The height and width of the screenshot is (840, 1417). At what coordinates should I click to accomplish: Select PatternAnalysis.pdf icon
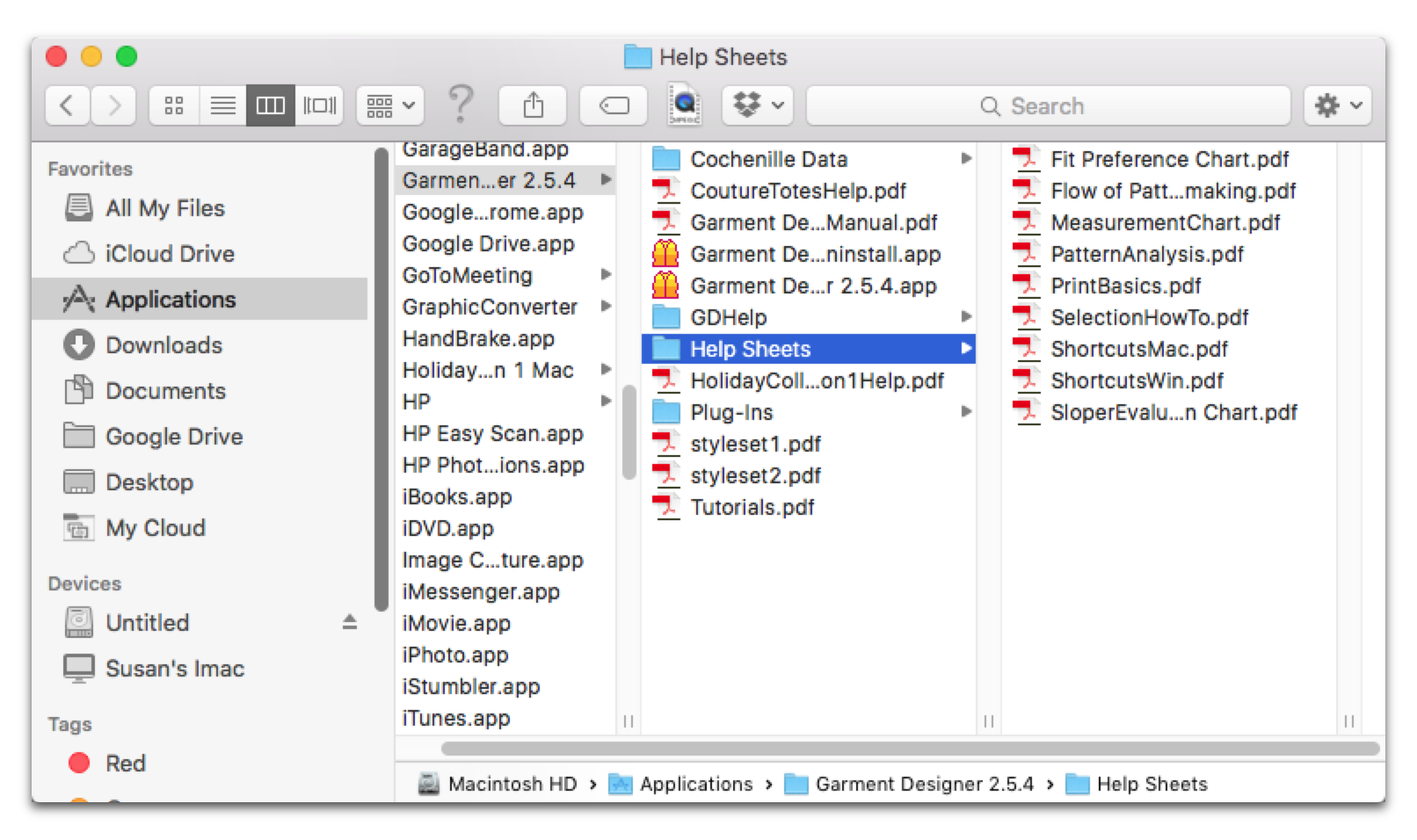tap(1026, 254)
